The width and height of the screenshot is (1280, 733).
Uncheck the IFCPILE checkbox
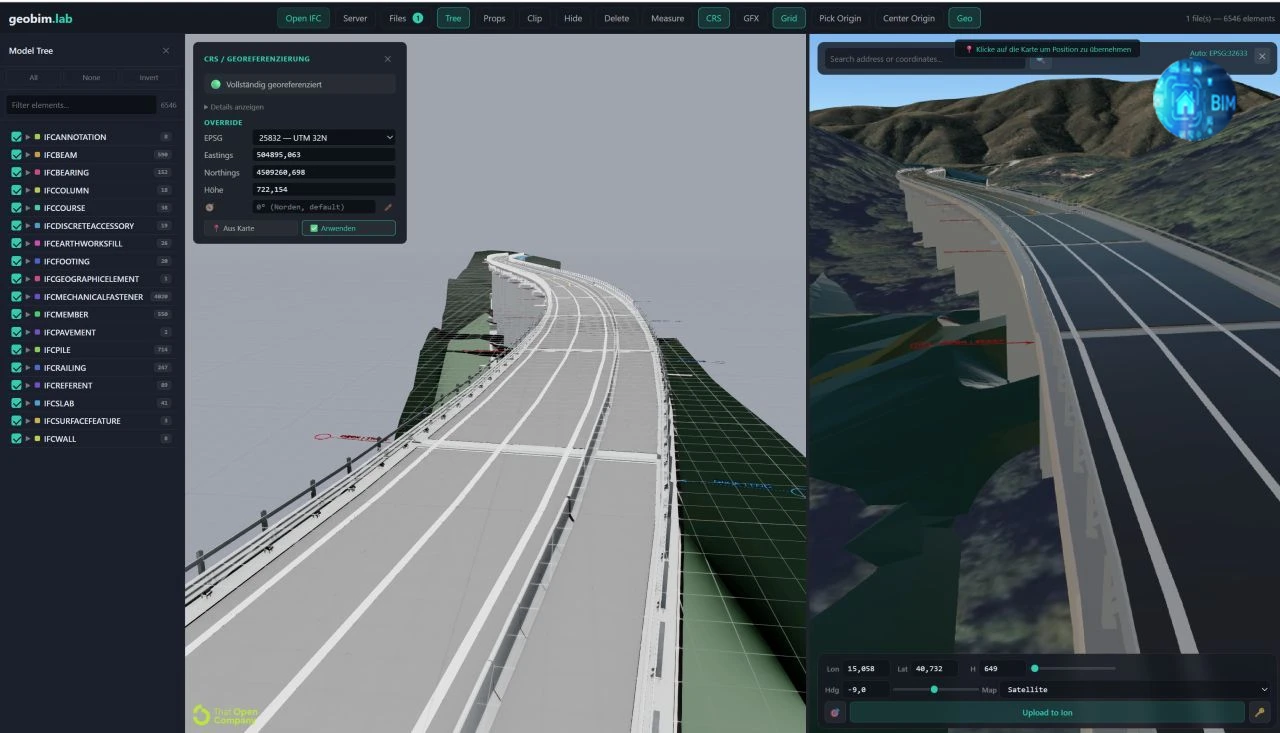click(x=16, y=350)
